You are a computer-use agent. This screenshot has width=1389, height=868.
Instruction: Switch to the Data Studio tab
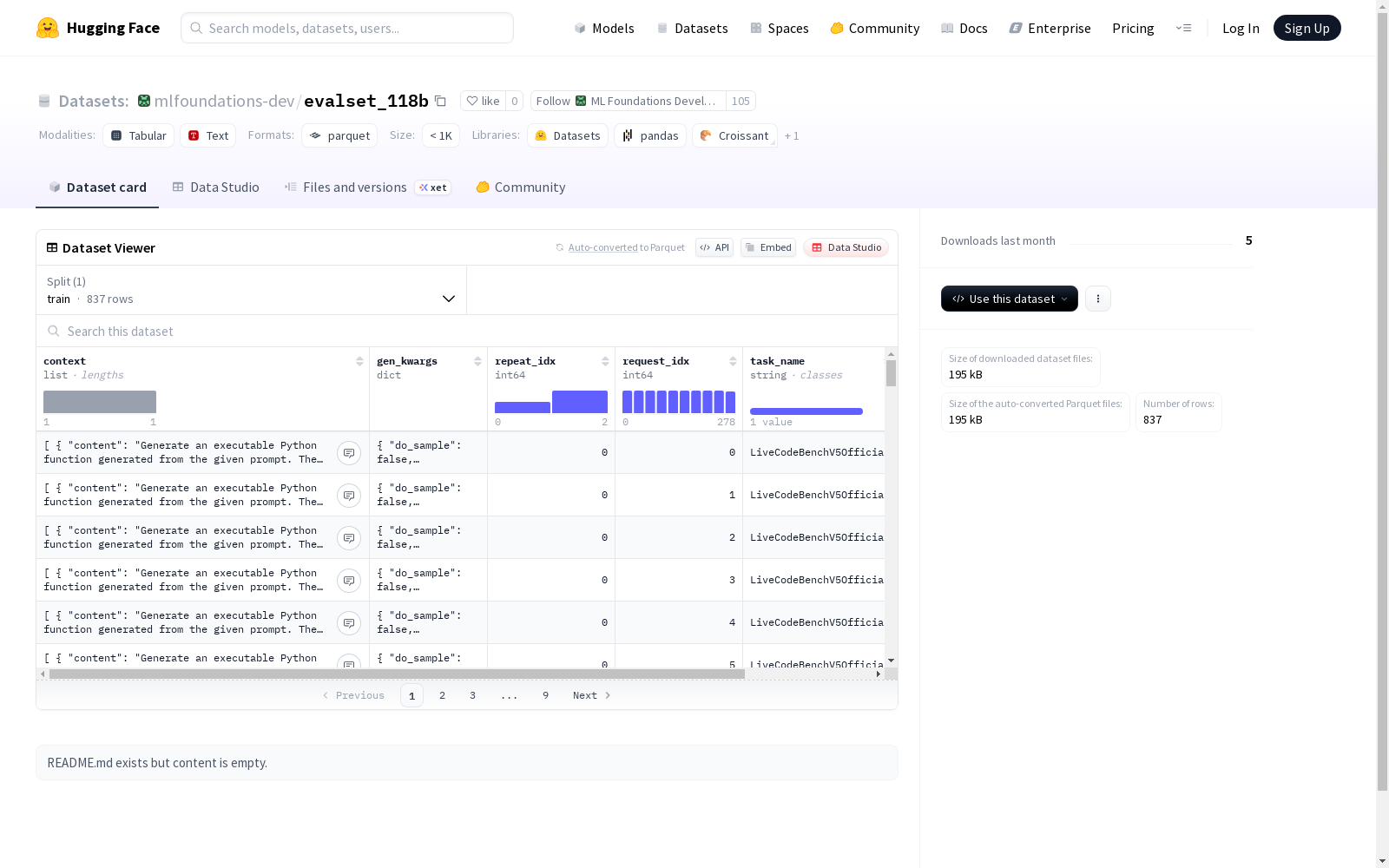pyautogui.click(x=215, y=187)
